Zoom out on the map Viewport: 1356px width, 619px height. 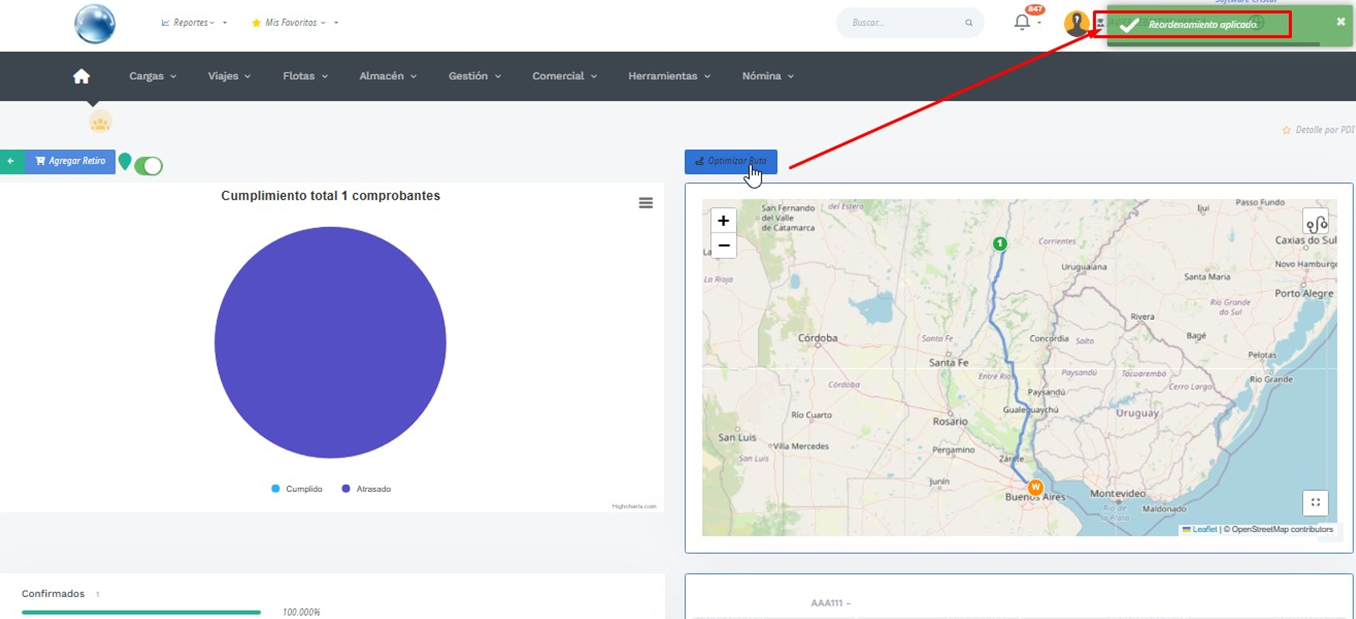tap(723, 246)
